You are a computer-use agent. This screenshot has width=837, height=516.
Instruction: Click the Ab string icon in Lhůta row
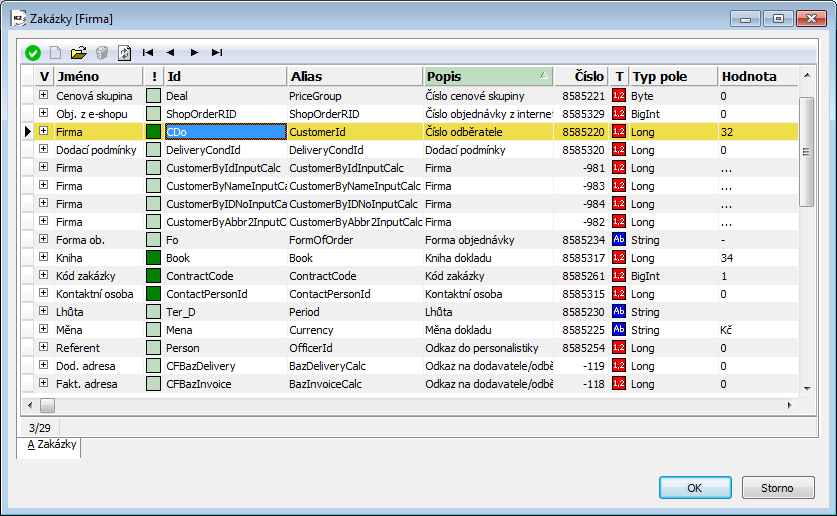[x=619, y=312]
